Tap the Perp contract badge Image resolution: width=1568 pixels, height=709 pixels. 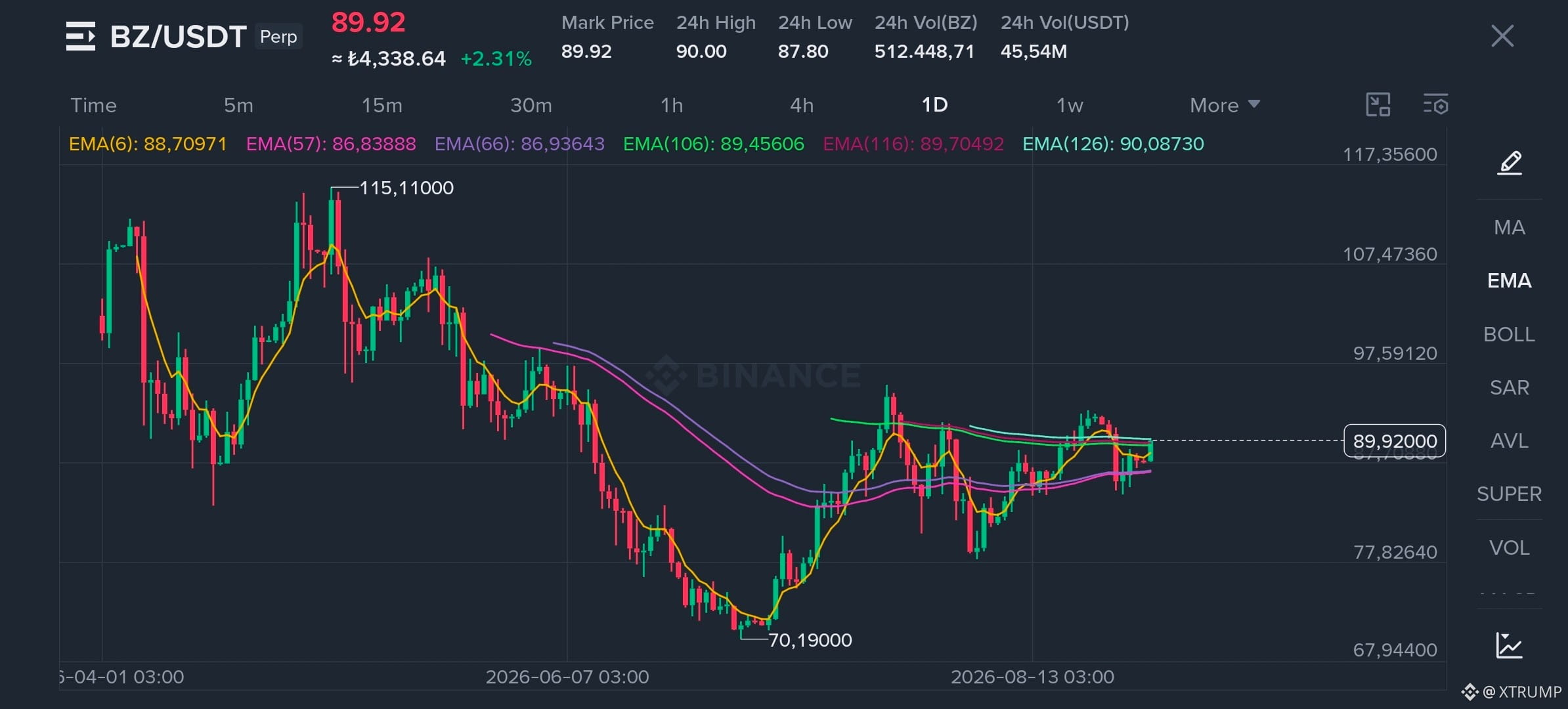pyautogui.click(x=278, y=37)
